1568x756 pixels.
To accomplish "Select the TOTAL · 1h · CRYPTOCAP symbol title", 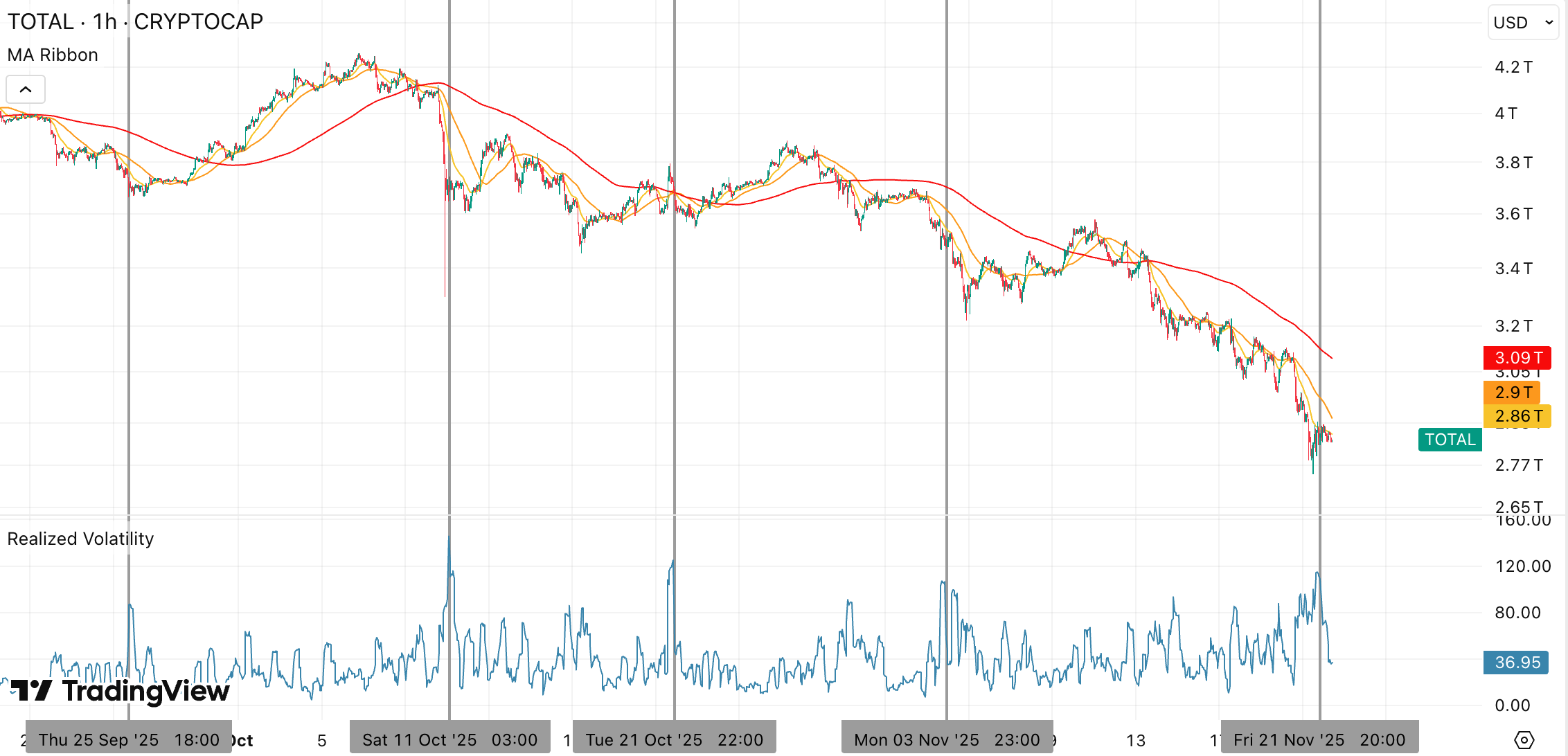I will pos(135,21).
